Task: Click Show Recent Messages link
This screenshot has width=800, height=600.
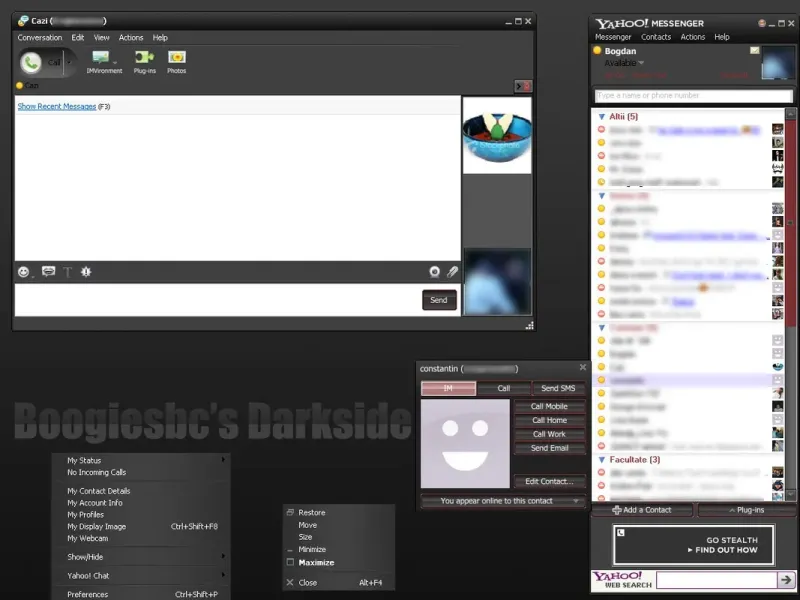Action: pos(57,106)
